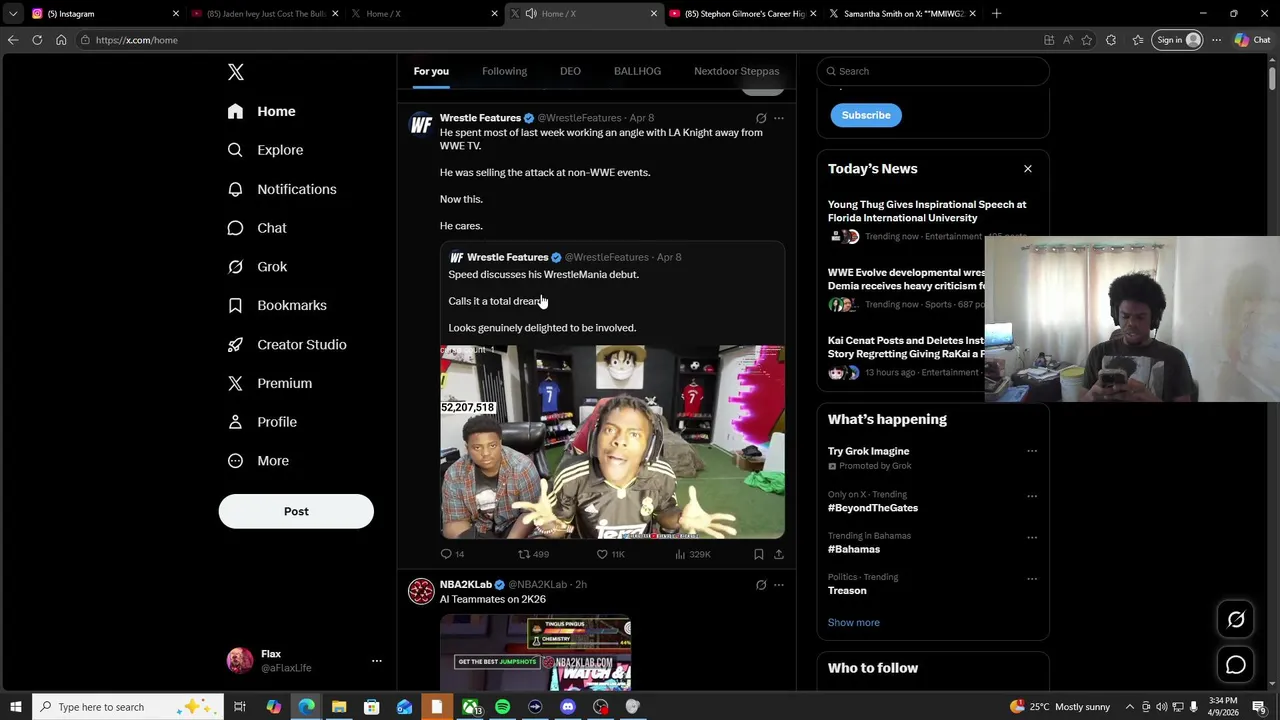Screen dimensions: 1280x720
Task: Go back in browser
Action: (x=13, y=40)
